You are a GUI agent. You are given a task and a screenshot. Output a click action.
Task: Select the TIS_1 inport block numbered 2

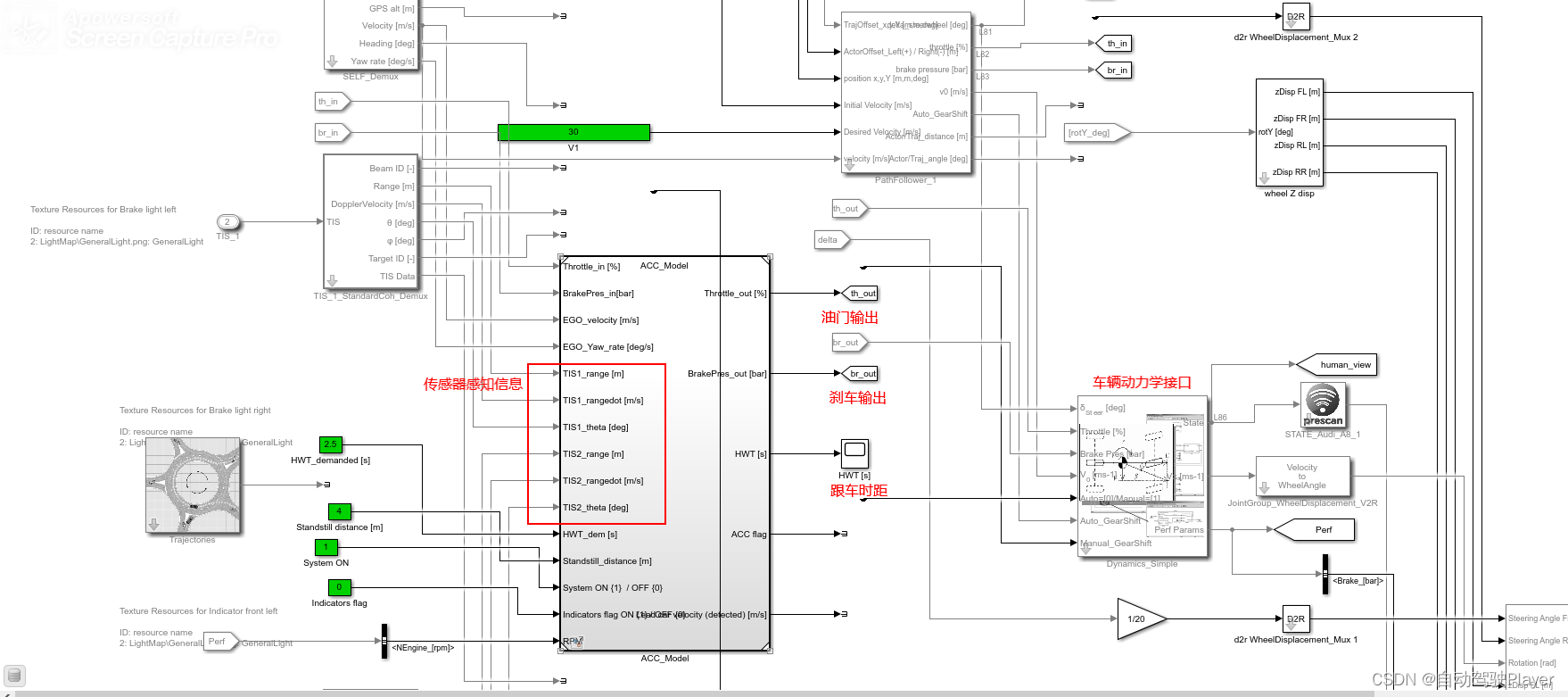coord(227,222)
